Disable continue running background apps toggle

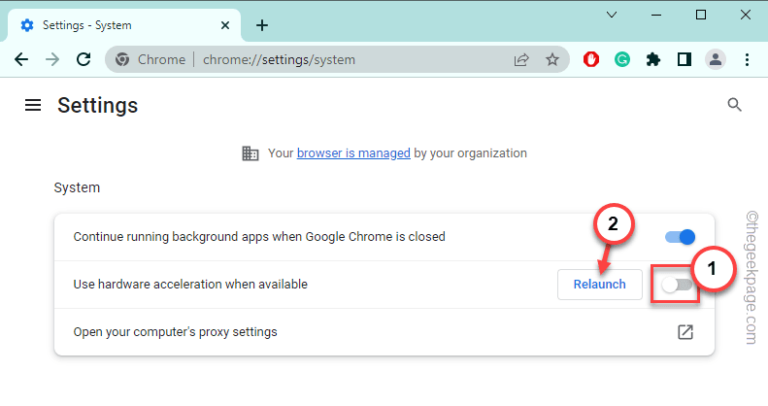pyautogui.click(x=680, y=237)
